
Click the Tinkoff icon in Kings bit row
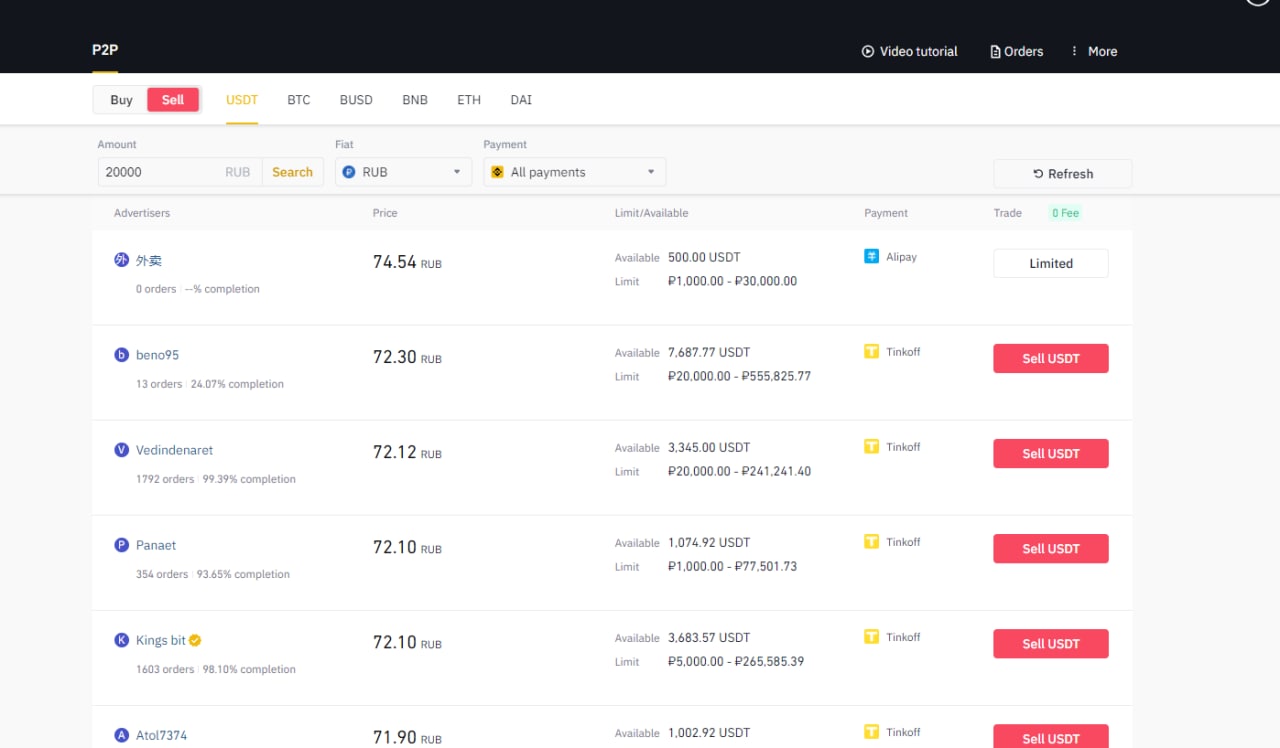point(872,637)
